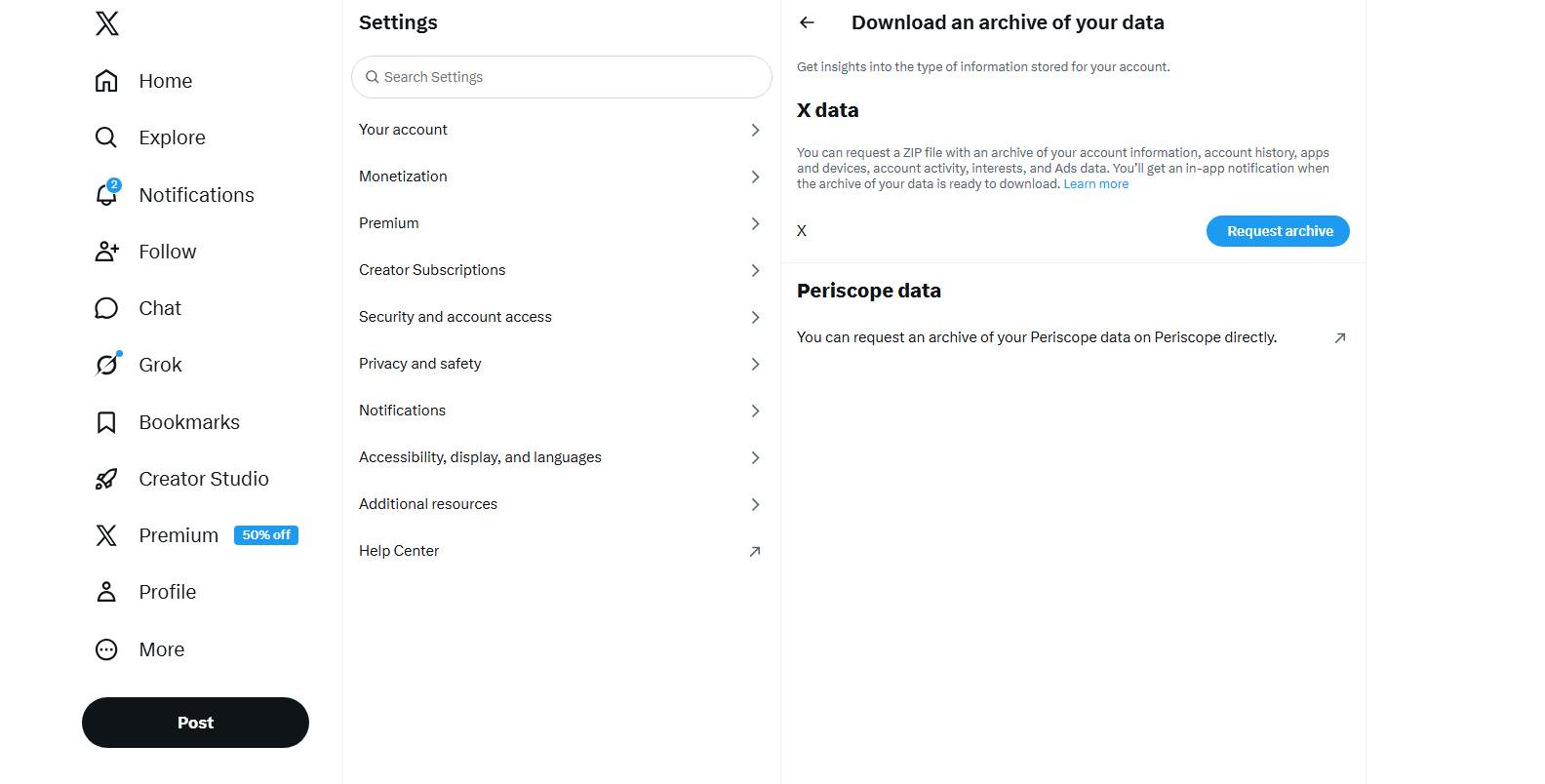Select the Premium label in settings list

[x=388, y=223]
